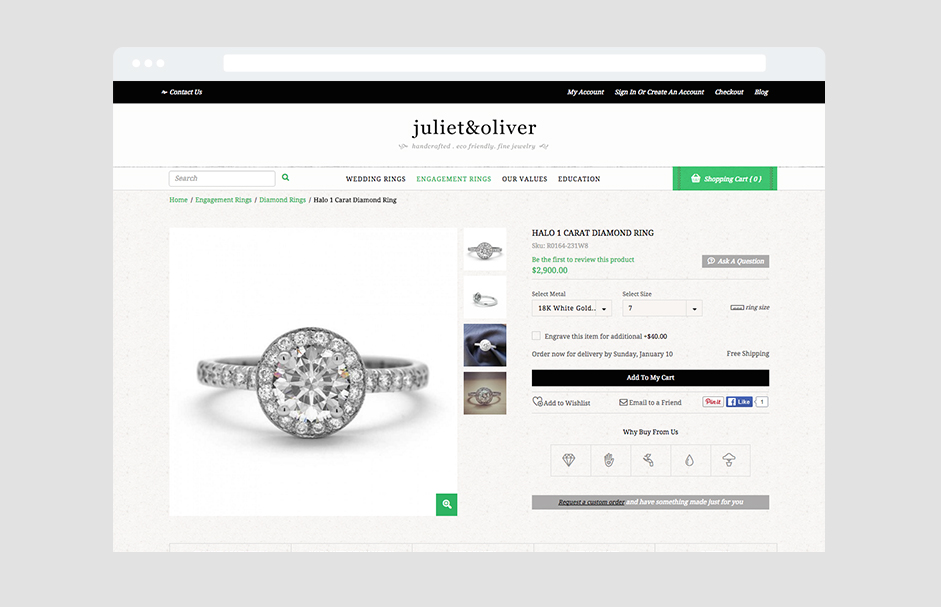This screenshot has height=607, width=941.
Task: Click the Add to Wishlist link
Action: (561, 402)
